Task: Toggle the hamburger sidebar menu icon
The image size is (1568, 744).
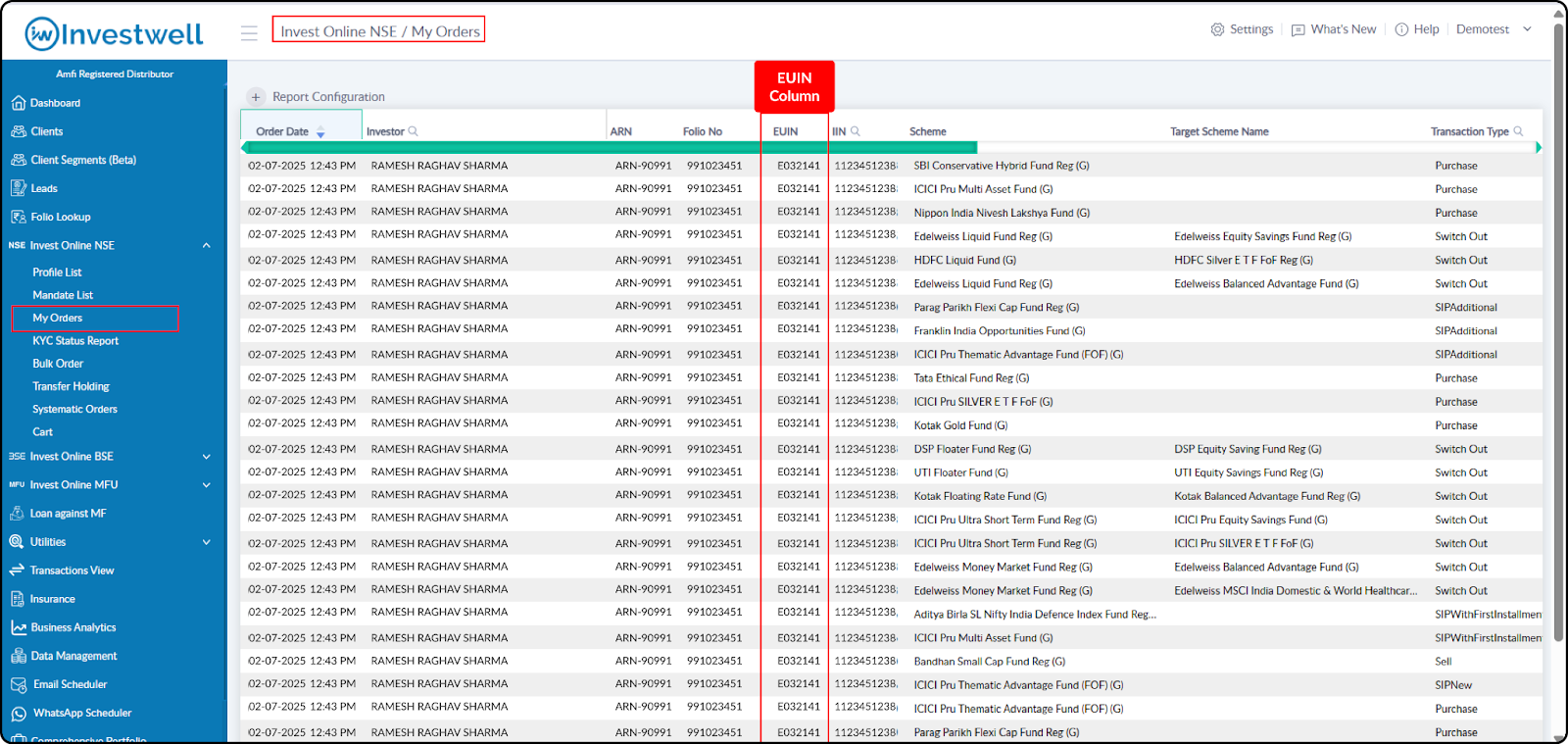Action: (249, 33)
